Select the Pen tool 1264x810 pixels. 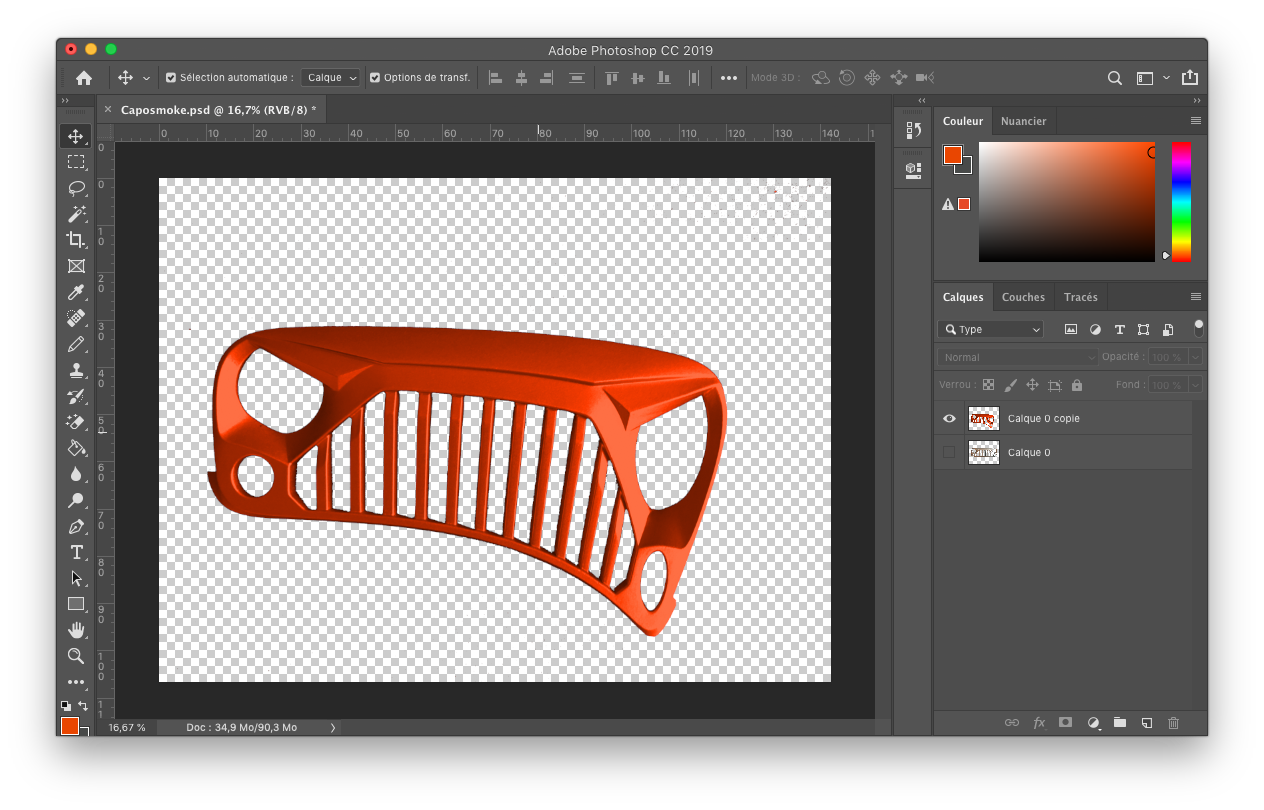pyautogui.click(x=76, y=526)
